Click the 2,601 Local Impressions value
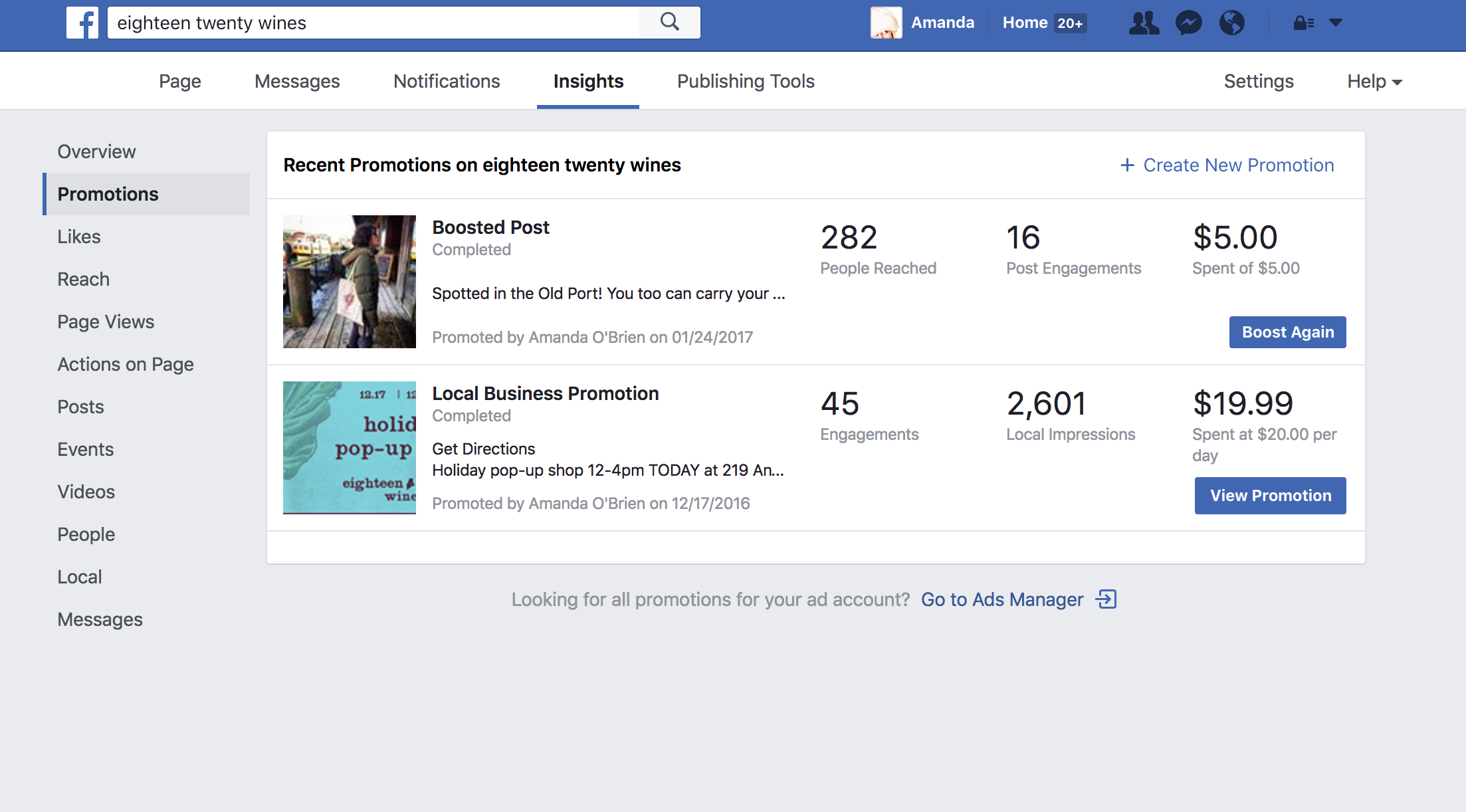 (1046, 403)
